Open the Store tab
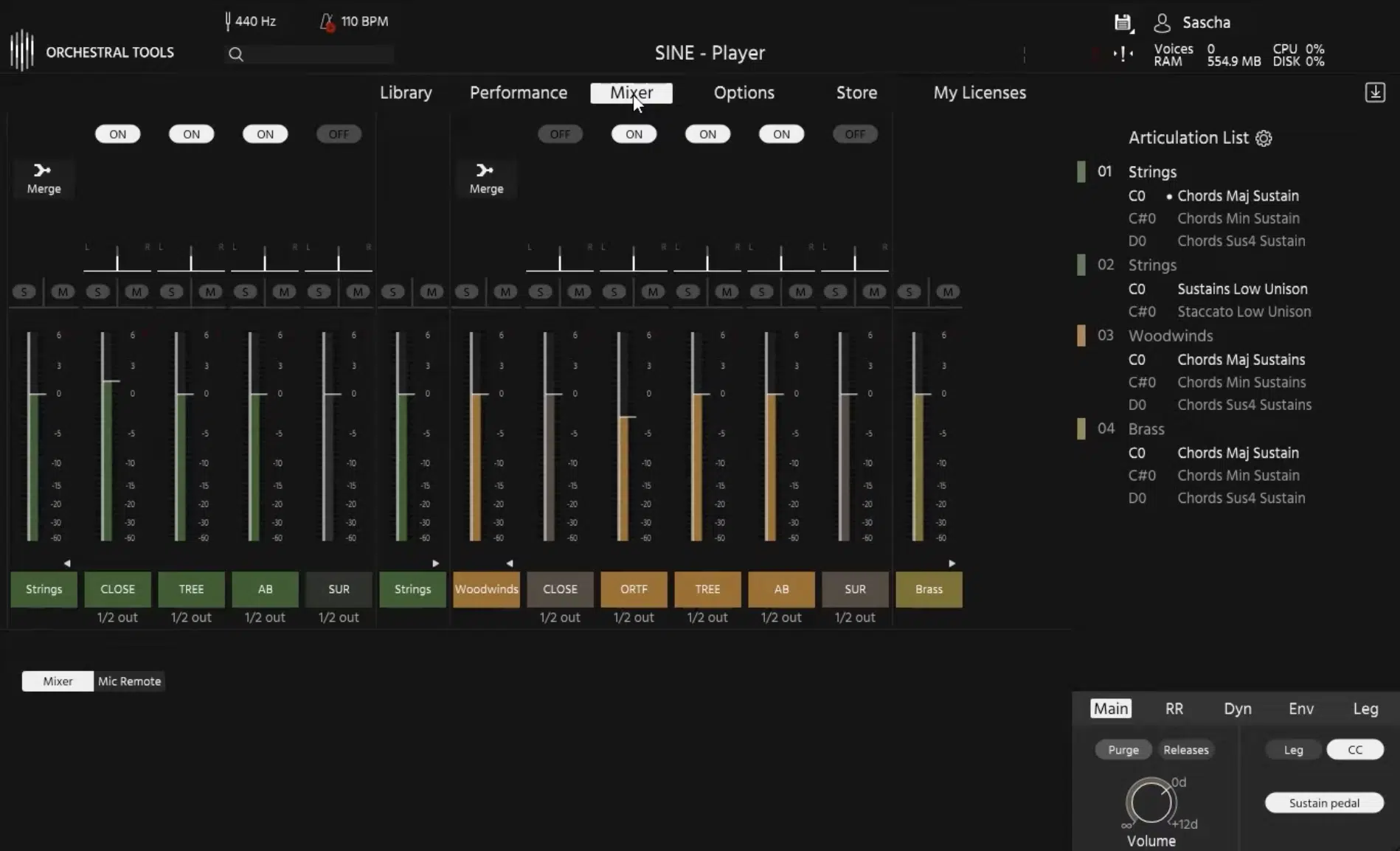Viewport: 1400px width, 851px height. pos(856,93)
